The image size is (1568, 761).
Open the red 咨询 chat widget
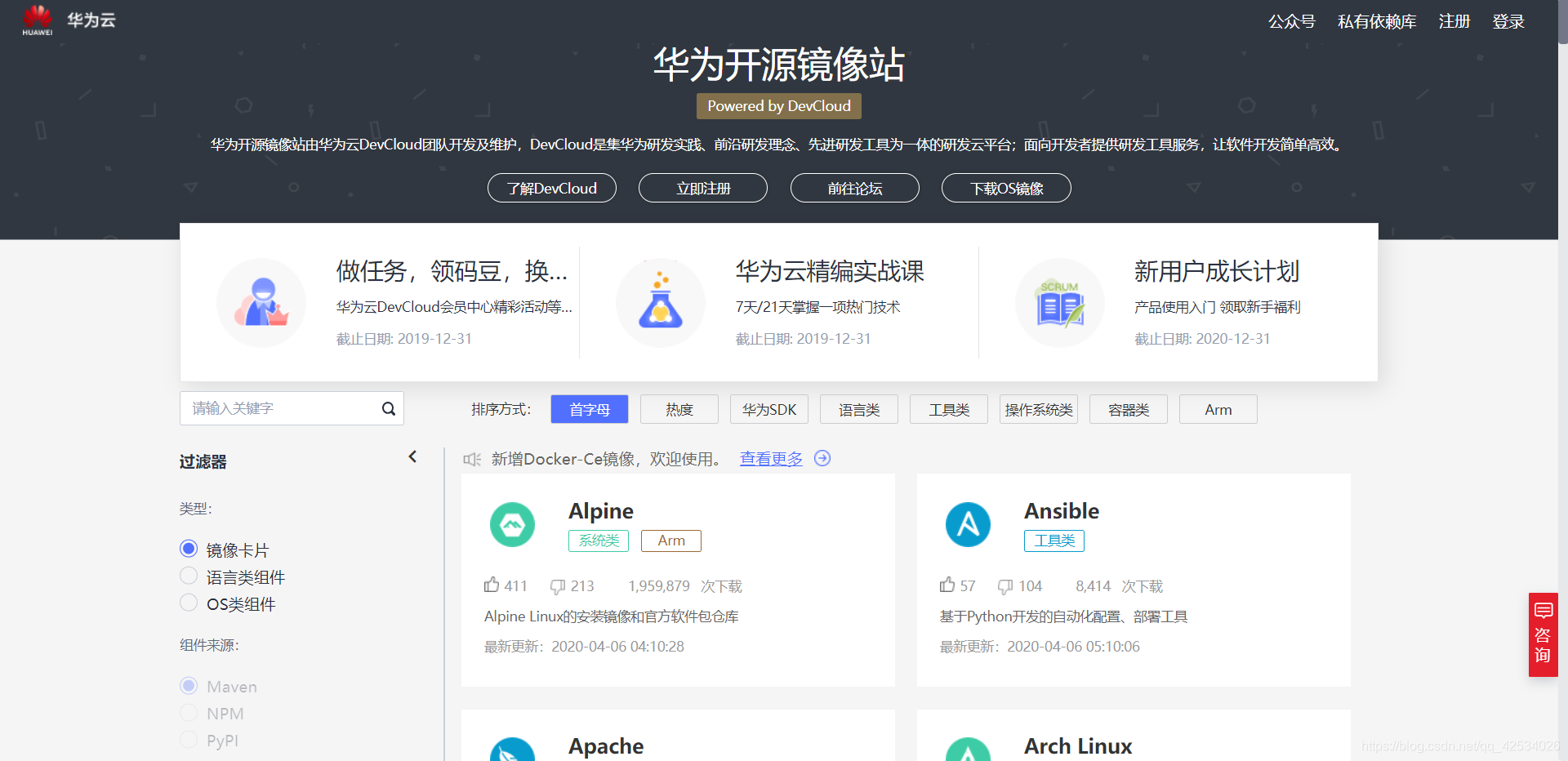point(1543,634)
